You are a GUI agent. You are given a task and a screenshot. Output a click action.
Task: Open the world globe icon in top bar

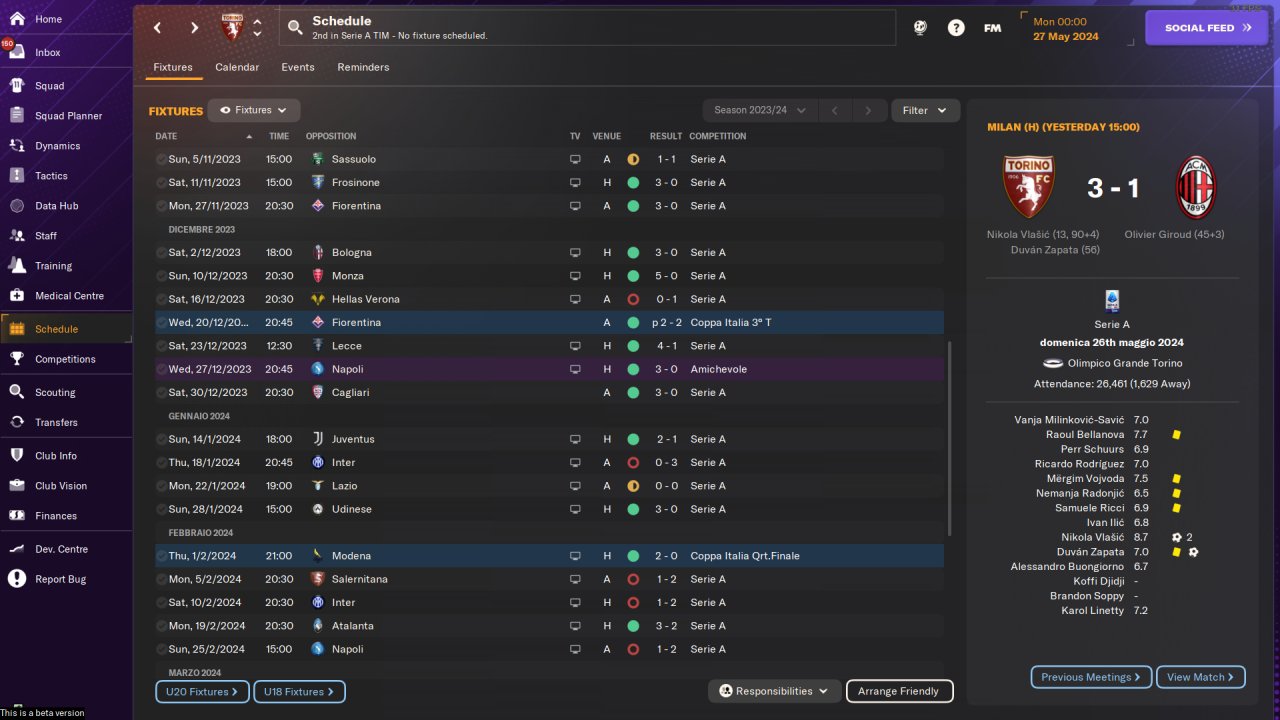coord(920,28)
